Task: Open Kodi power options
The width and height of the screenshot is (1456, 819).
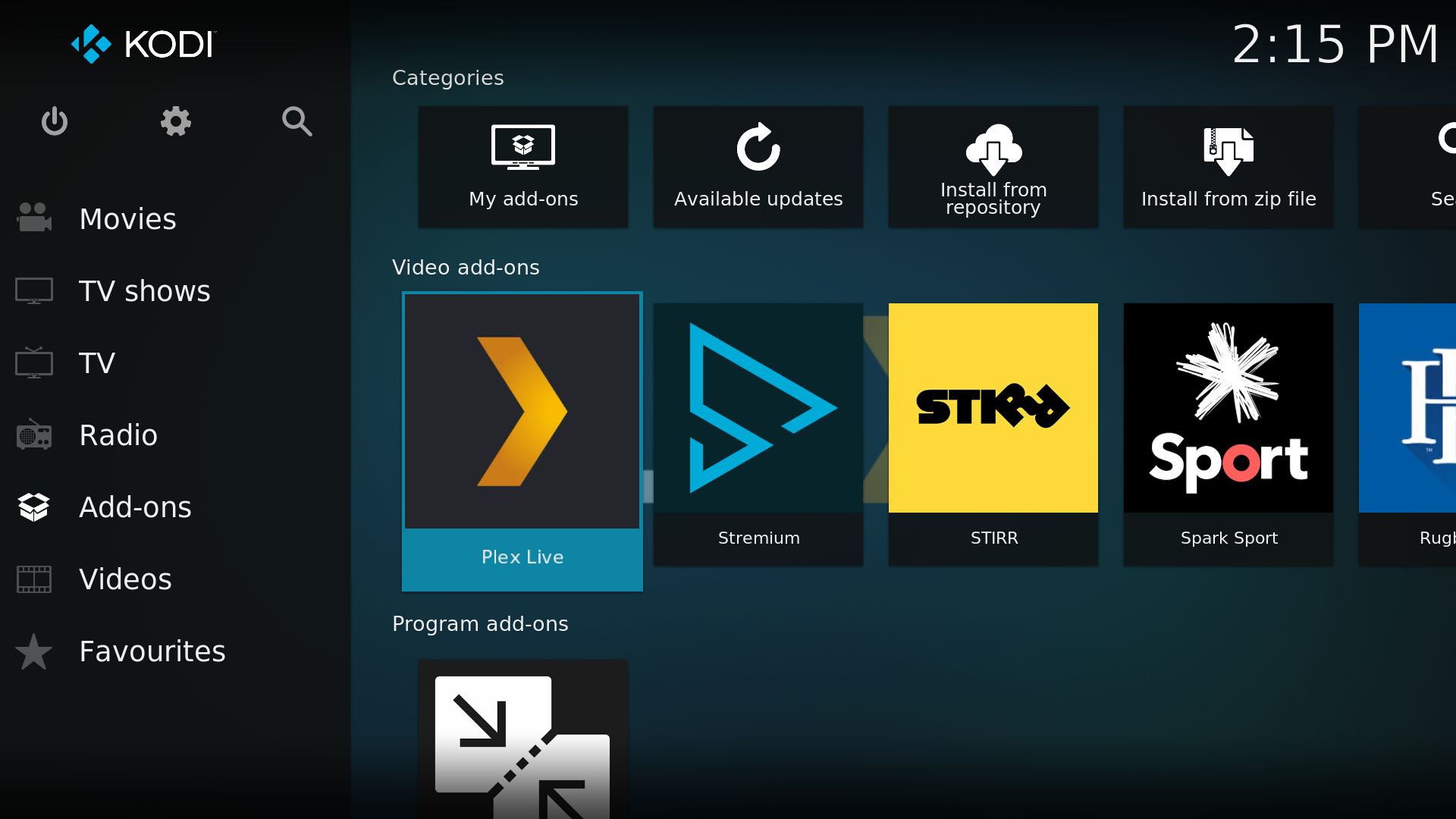Action: [54, 121]
